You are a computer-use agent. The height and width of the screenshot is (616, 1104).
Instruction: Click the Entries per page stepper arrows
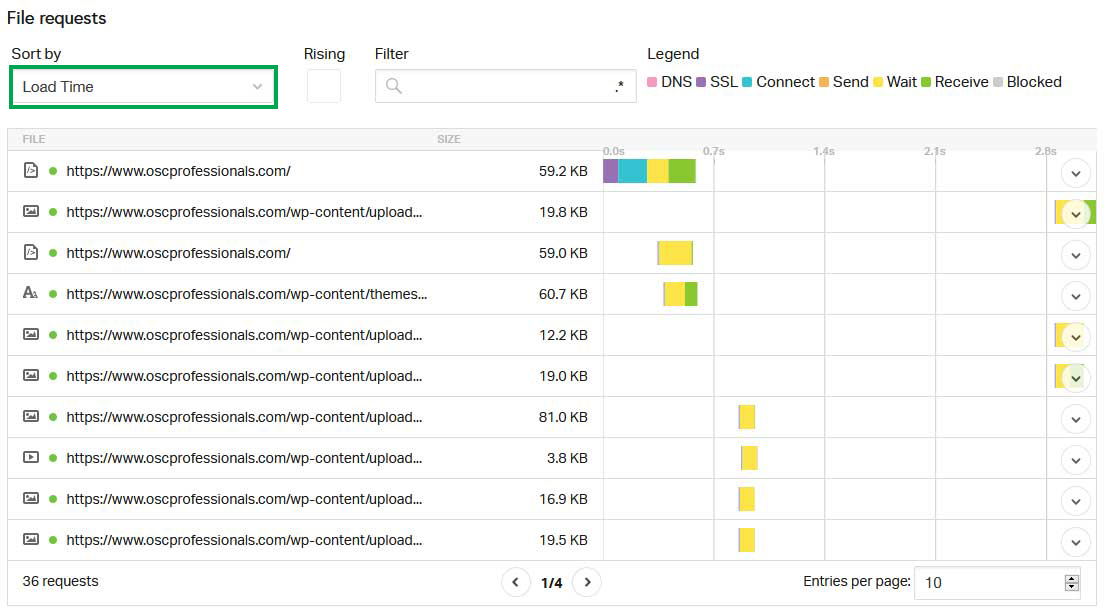[x=1072, y=582]
